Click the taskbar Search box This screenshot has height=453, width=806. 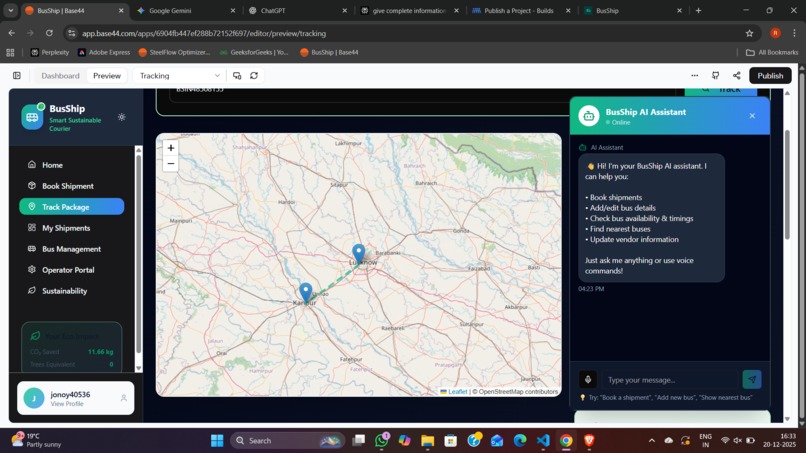(287, 441)
